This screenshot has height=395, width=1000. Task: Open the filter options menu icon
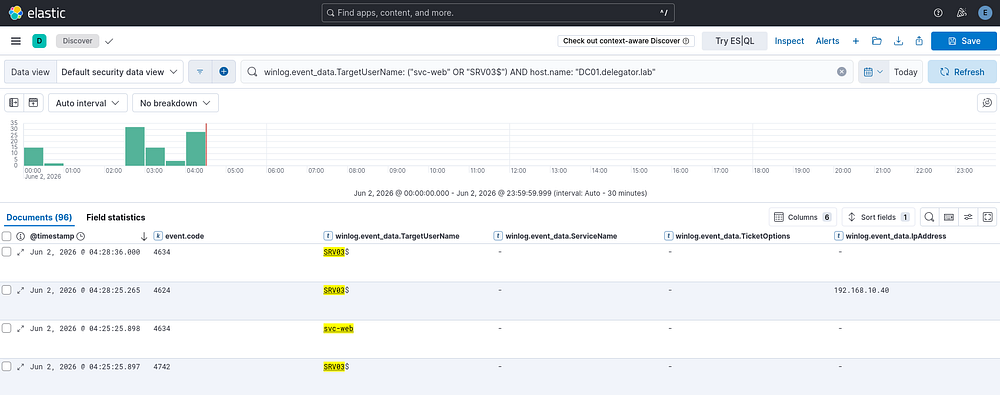click(200, 72)
